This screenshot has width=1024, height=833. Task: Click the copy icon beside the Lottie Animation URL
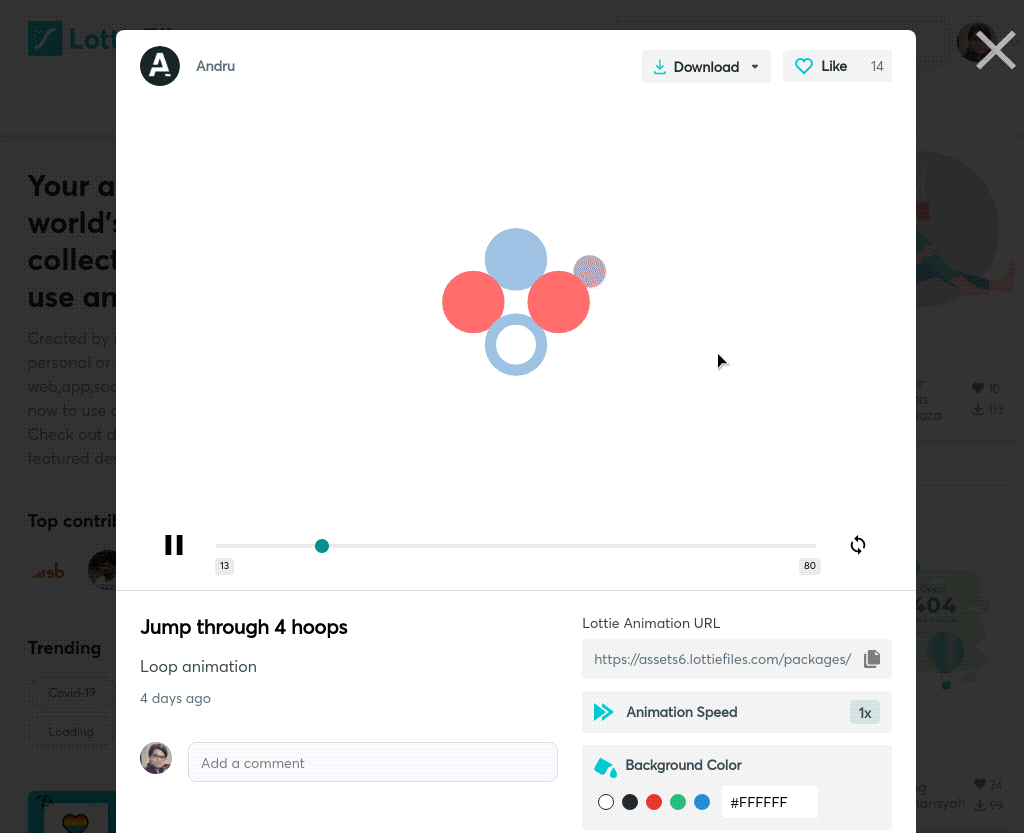871,658
